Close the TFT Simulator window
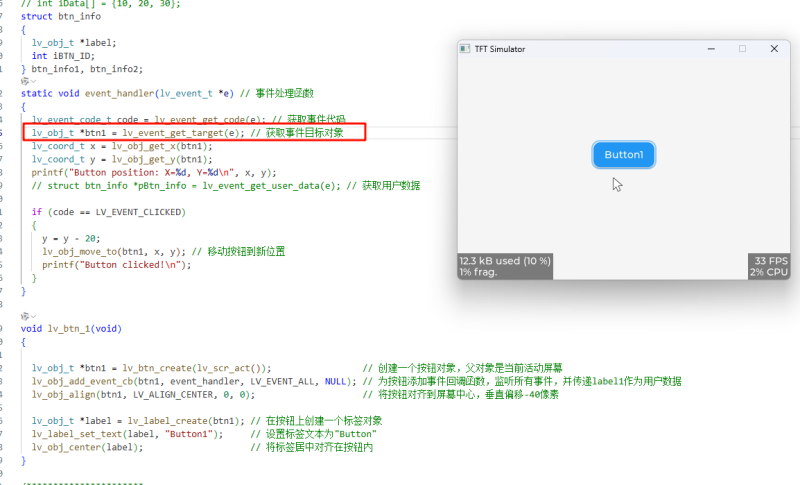This screenshot has height=485, width=800. click(774, 48)
